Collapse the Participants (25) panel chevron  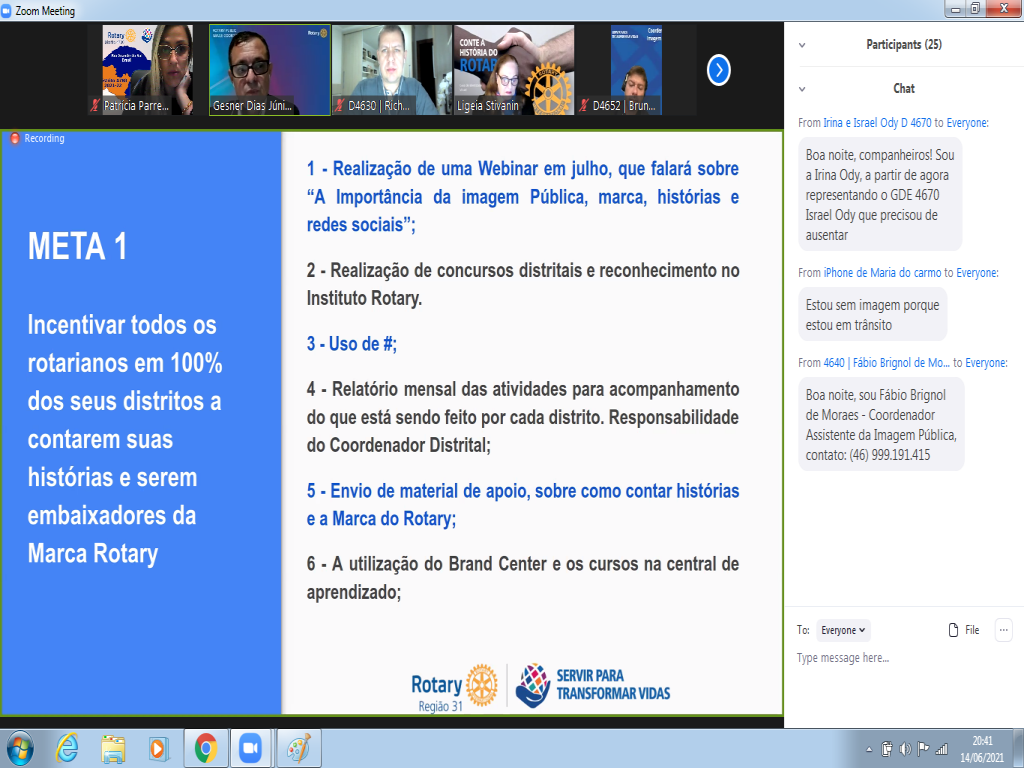(803, 45)
